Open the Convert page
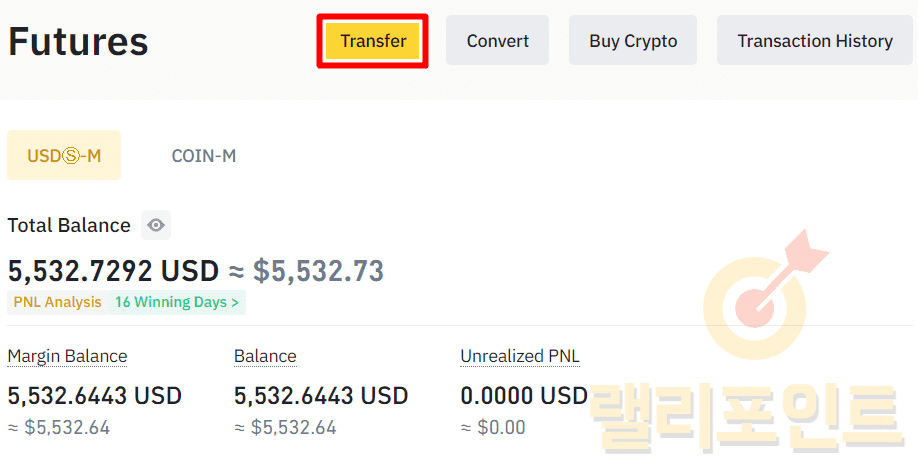918x466 pixels. [x=497, y=41]
